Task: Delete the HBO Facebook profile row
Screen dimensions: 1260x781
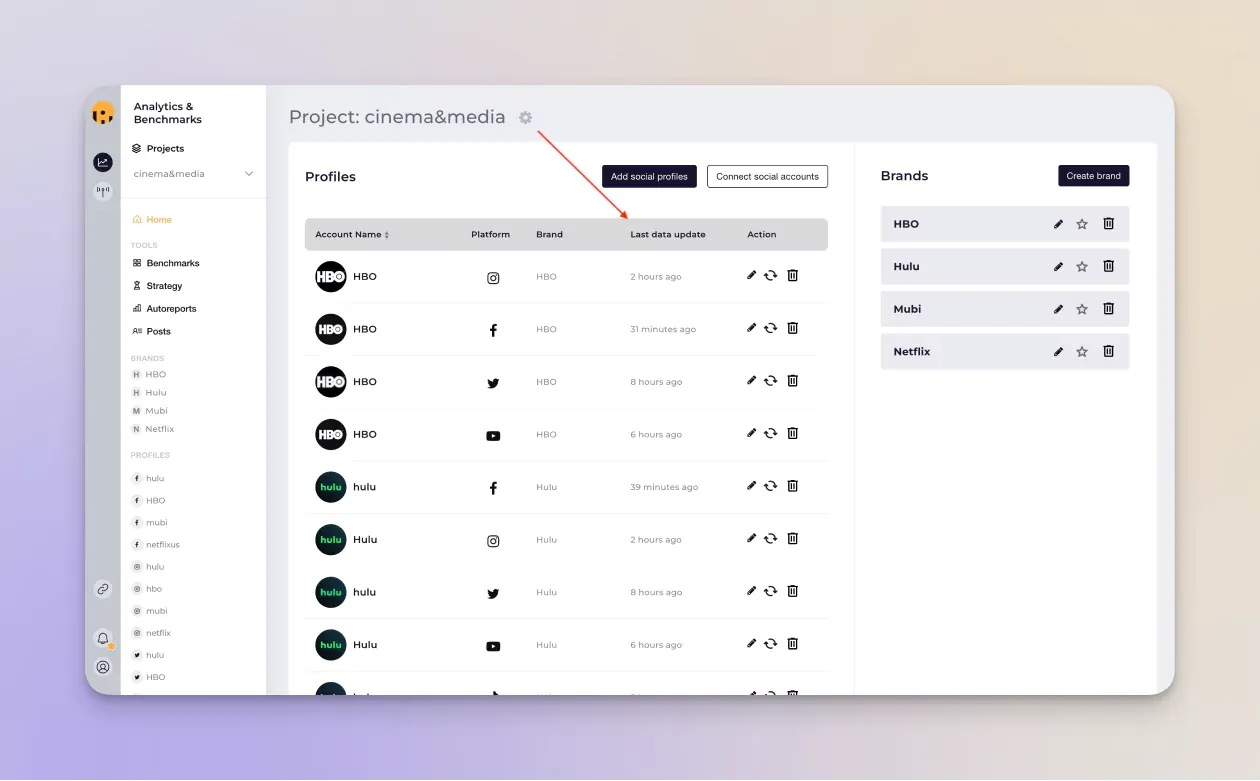Action: 793,328
